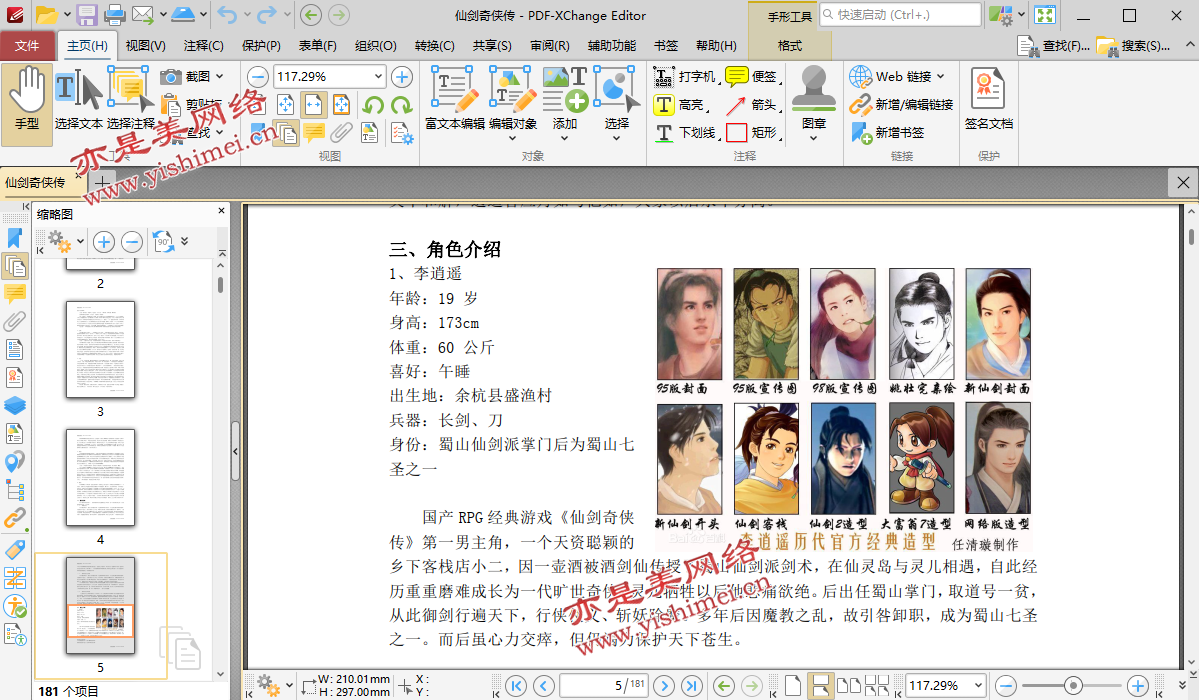
Task: Select the Select Text tool (选择文本)
Action: pos(79,99)
